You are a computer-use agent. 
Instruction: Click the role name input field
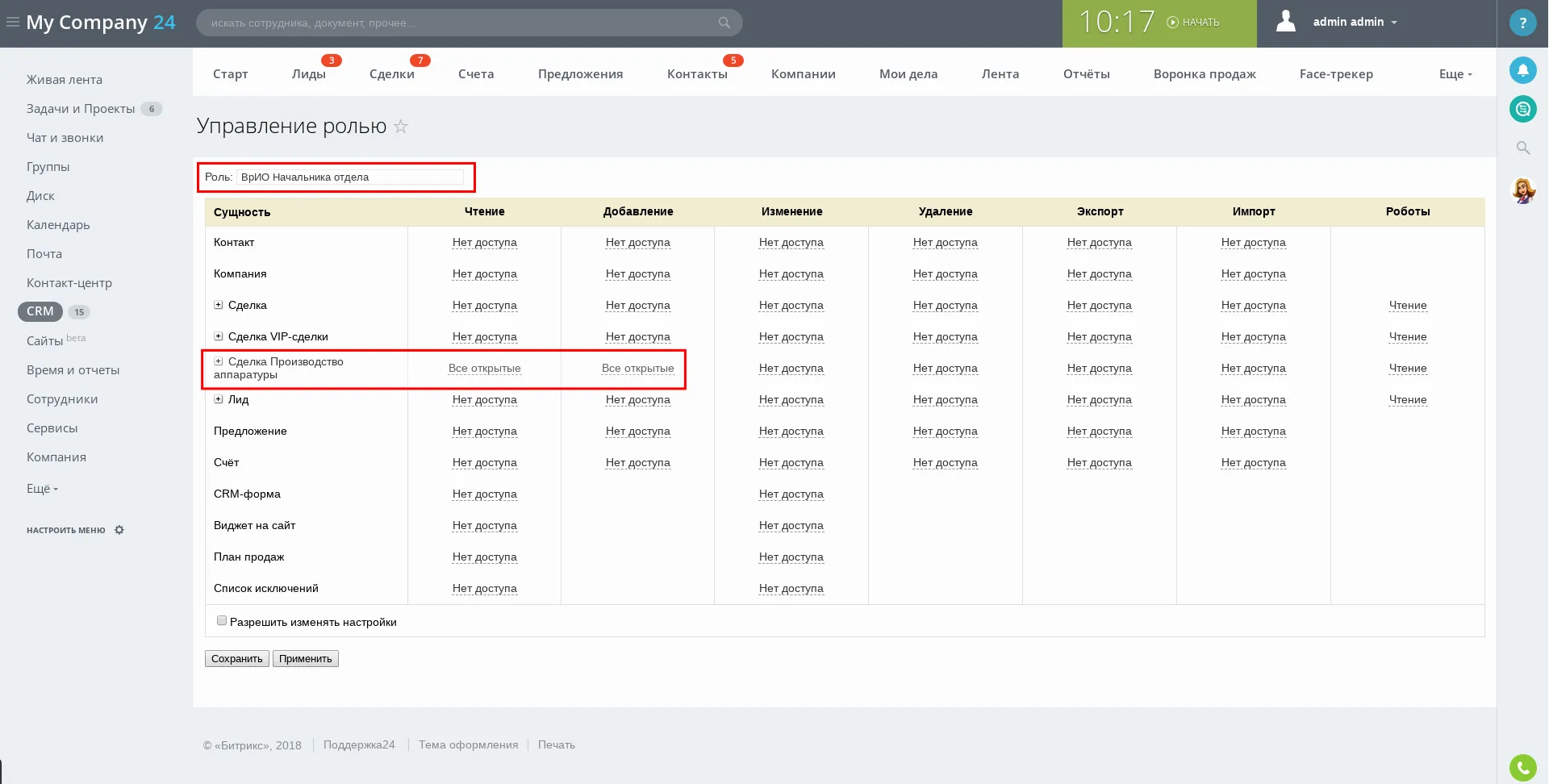click(x=350, y=177)
